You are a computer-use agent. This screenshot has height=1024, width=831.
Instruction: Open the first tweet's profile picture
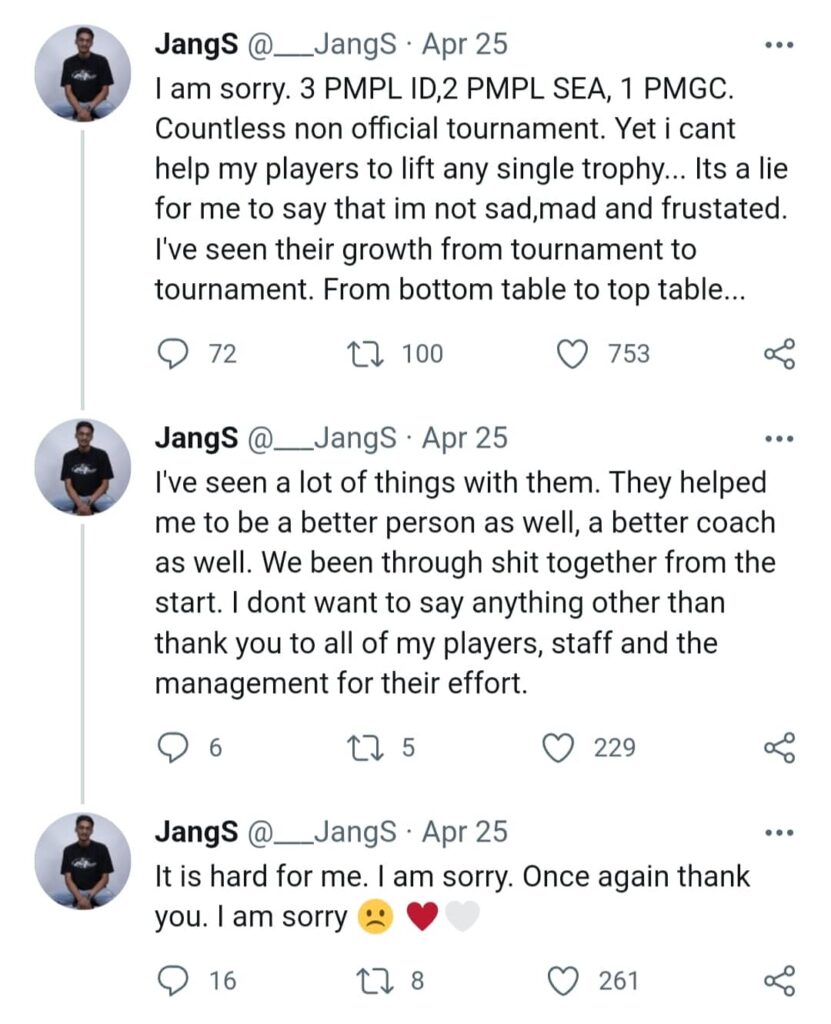(x=83, y=73)
